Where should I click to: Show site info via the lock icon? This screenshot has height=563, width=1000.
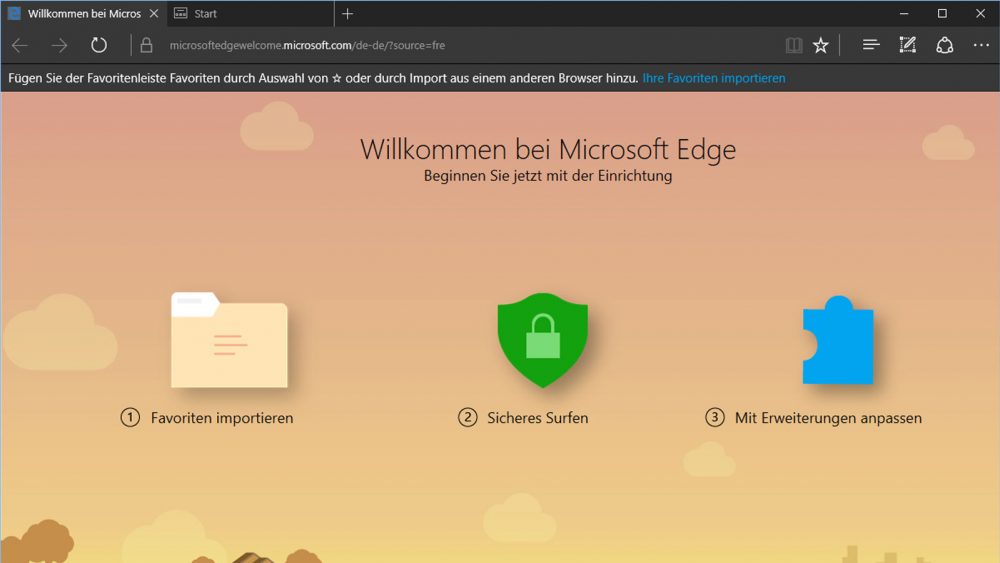point(147,45)
